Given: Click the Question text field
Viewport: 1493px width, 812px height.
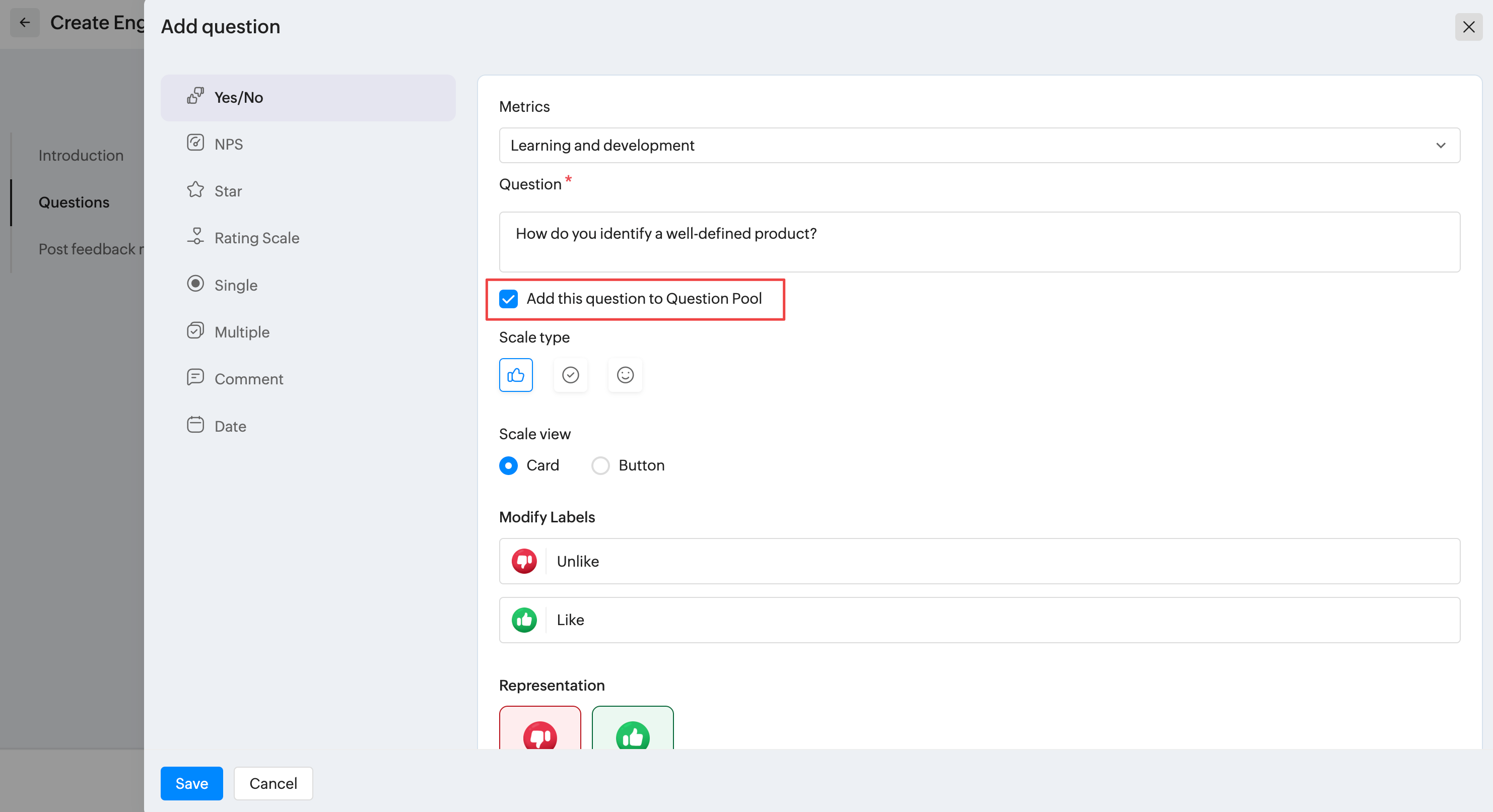Looking at the screenshot, I should [x=979, y=242].
